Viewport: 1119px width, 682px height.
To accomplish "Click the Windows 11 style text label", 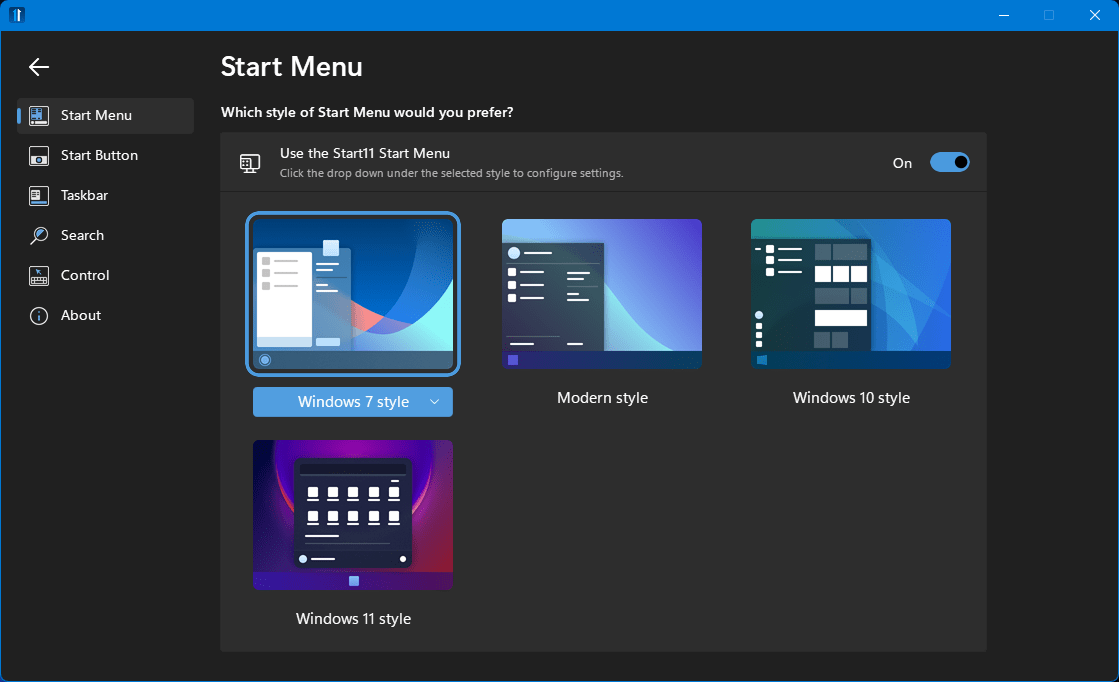I will tap(353, 619).
